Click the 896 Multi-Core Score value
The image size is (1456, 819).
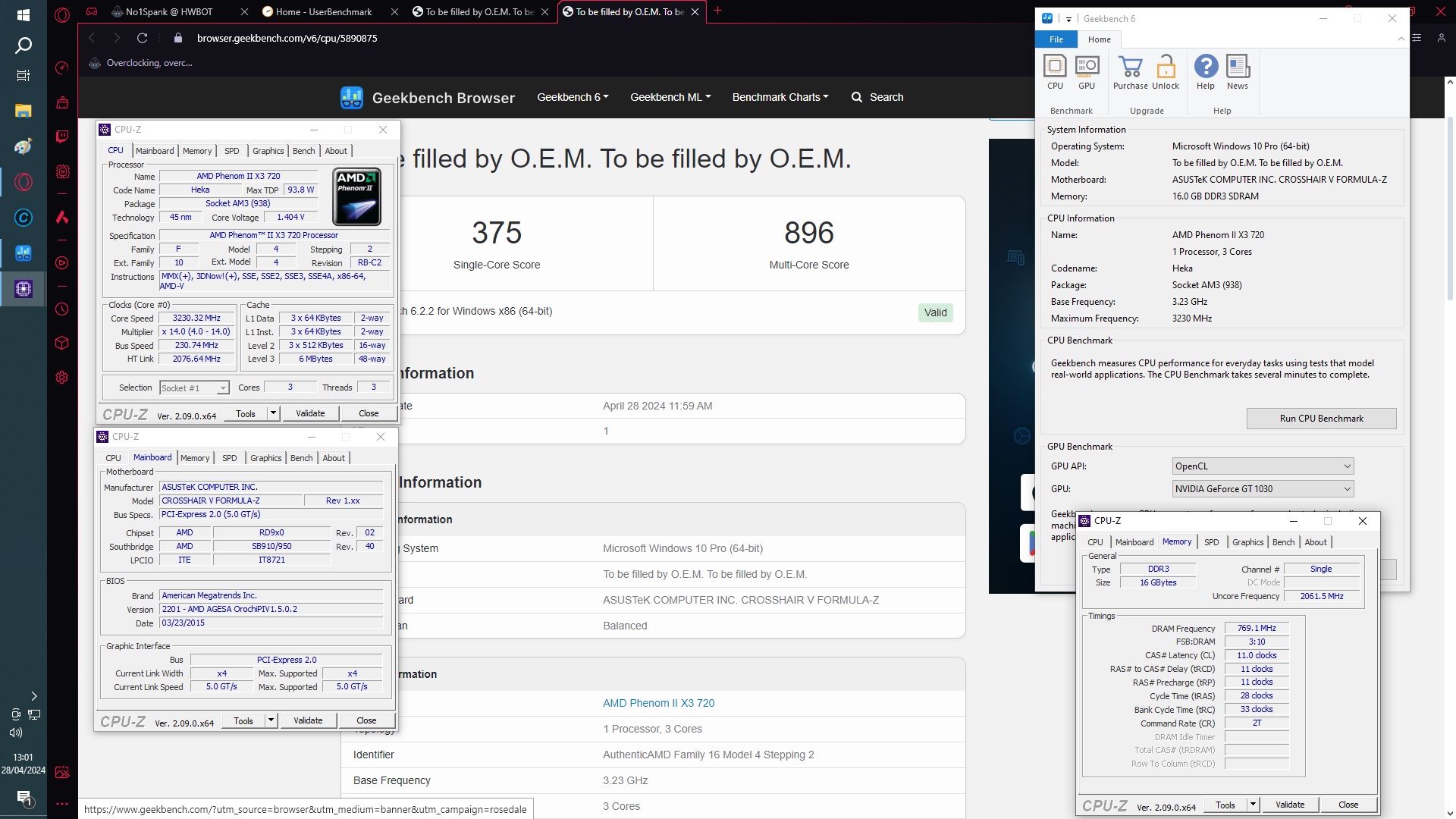click(x=809, y=233)
